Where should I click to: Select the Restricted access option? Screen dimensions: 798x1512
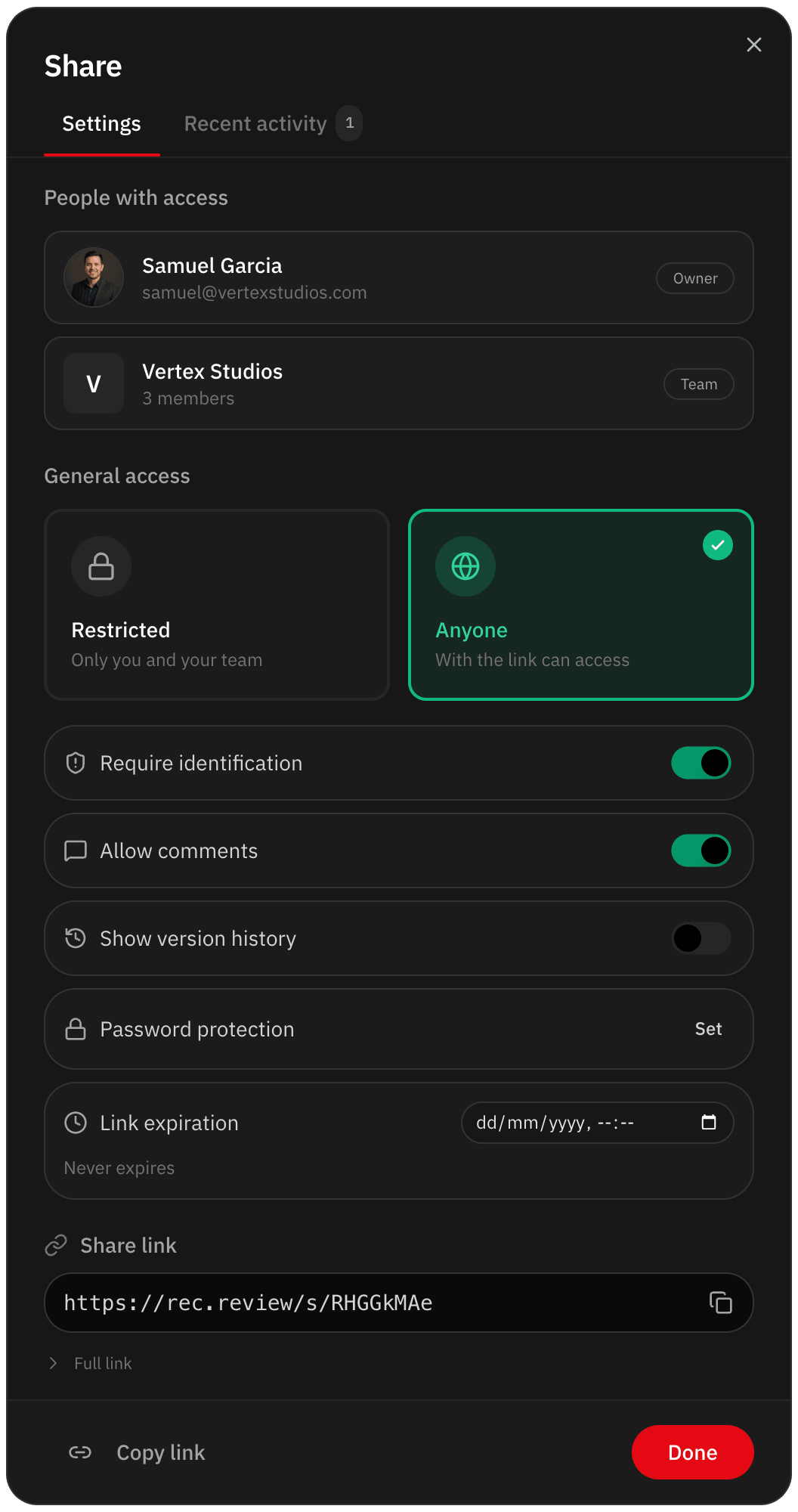click(x=217, y=605)
